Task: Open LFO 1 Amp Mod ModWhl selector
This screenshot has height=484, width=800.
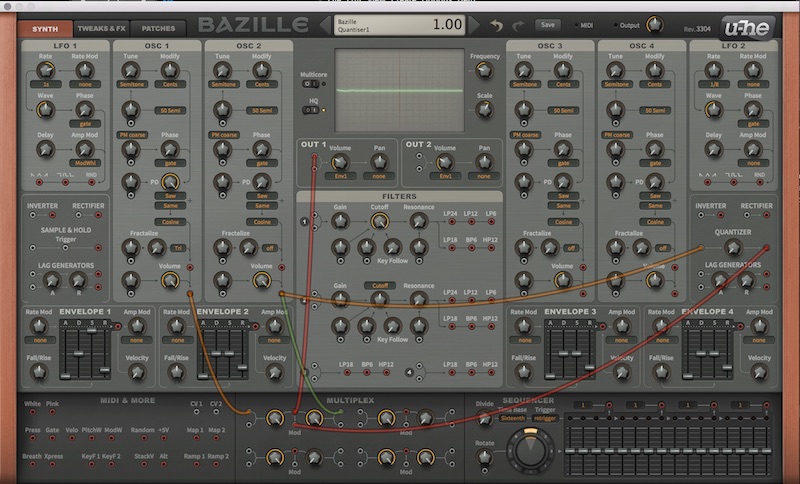Action: 85,163
